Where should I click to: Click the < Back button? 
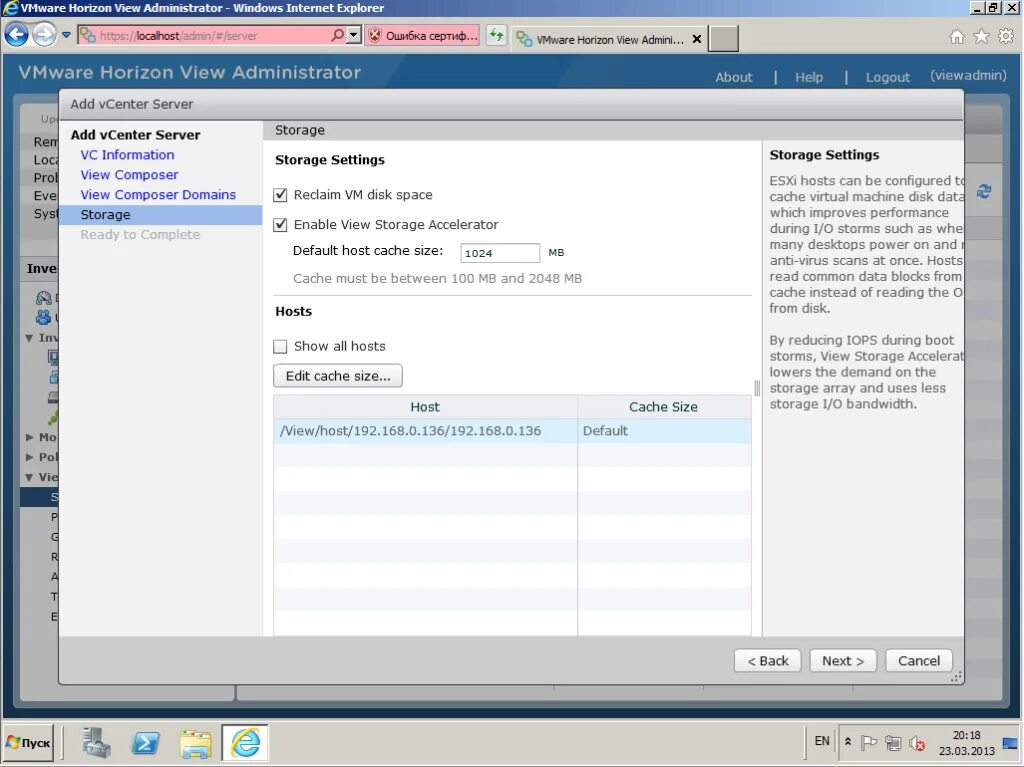[x=768, y=661]
